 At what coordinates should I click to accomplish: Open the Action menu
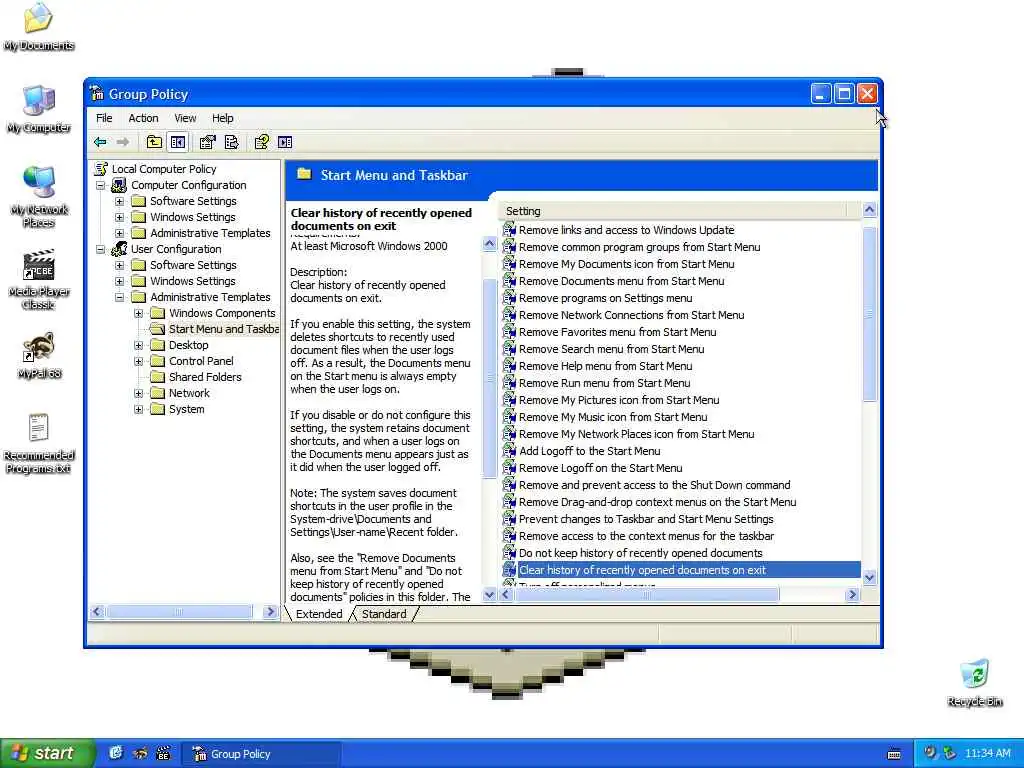pyautogui.click(x=143, y=118)
